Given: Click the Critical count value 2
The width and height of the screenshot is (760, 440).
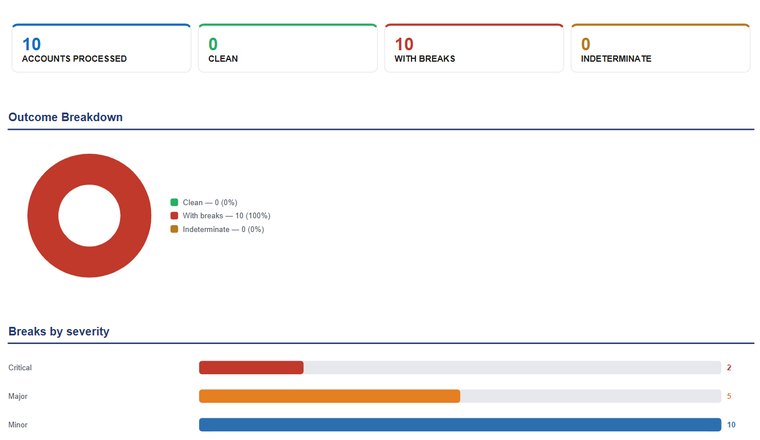Looking at the screenshot, I should 729,368.
